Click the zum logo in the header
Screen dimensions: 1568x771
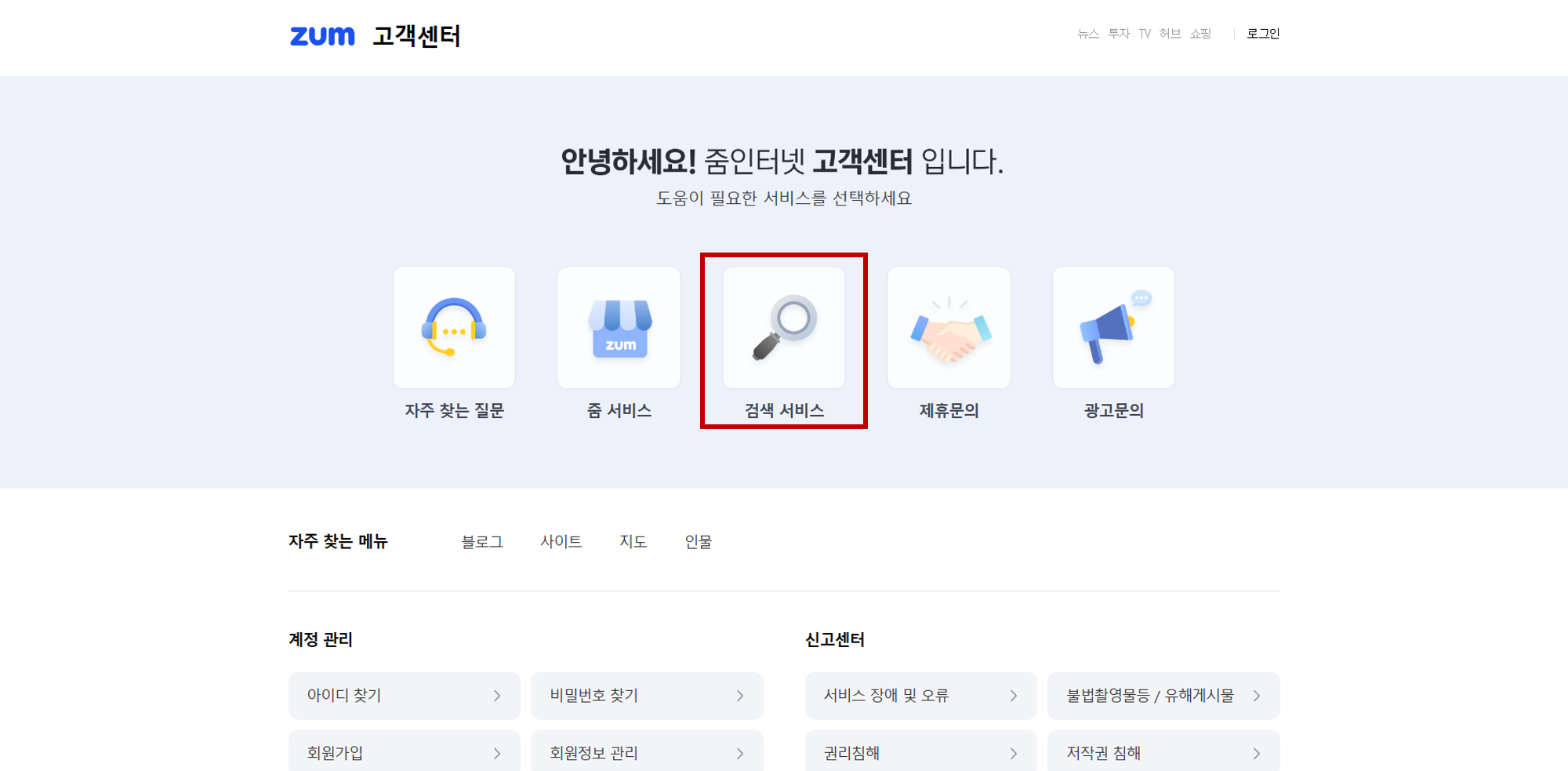pos(322,36)
